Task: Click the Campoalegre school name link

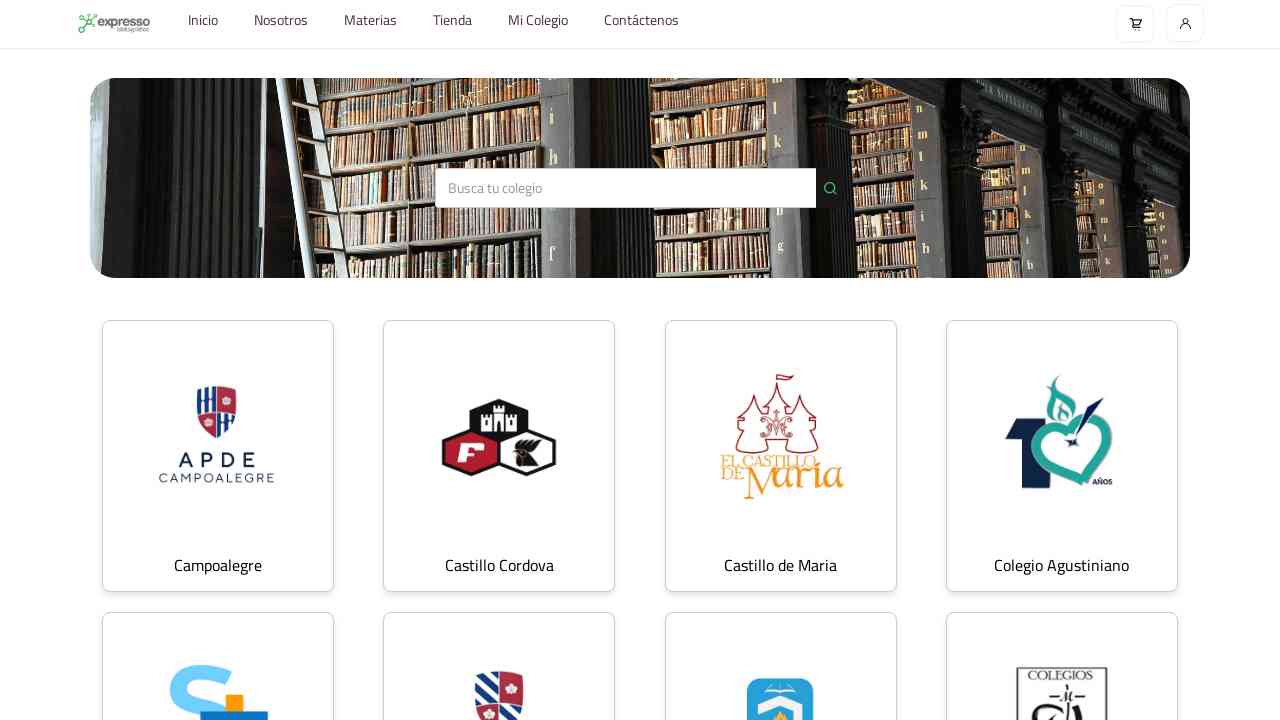Action: [218, 565]
